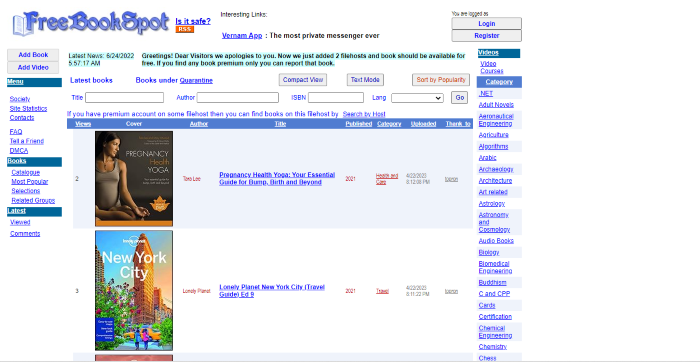Focus the Title search field
This screenshot has width=700, height=362.
125,97
